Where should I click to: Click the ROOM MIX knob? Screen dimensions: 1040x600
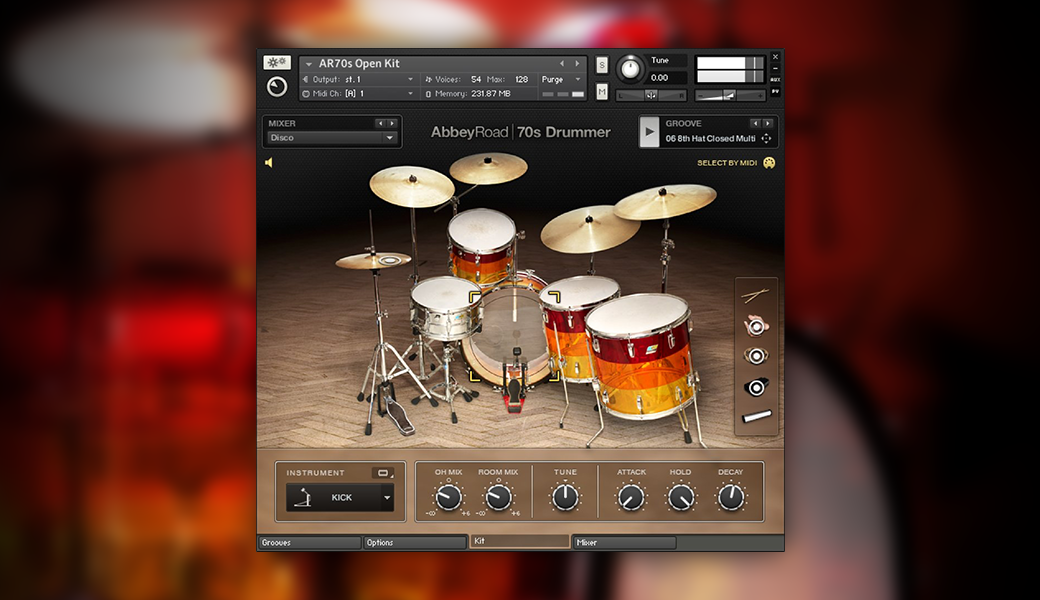coord(498,497)
